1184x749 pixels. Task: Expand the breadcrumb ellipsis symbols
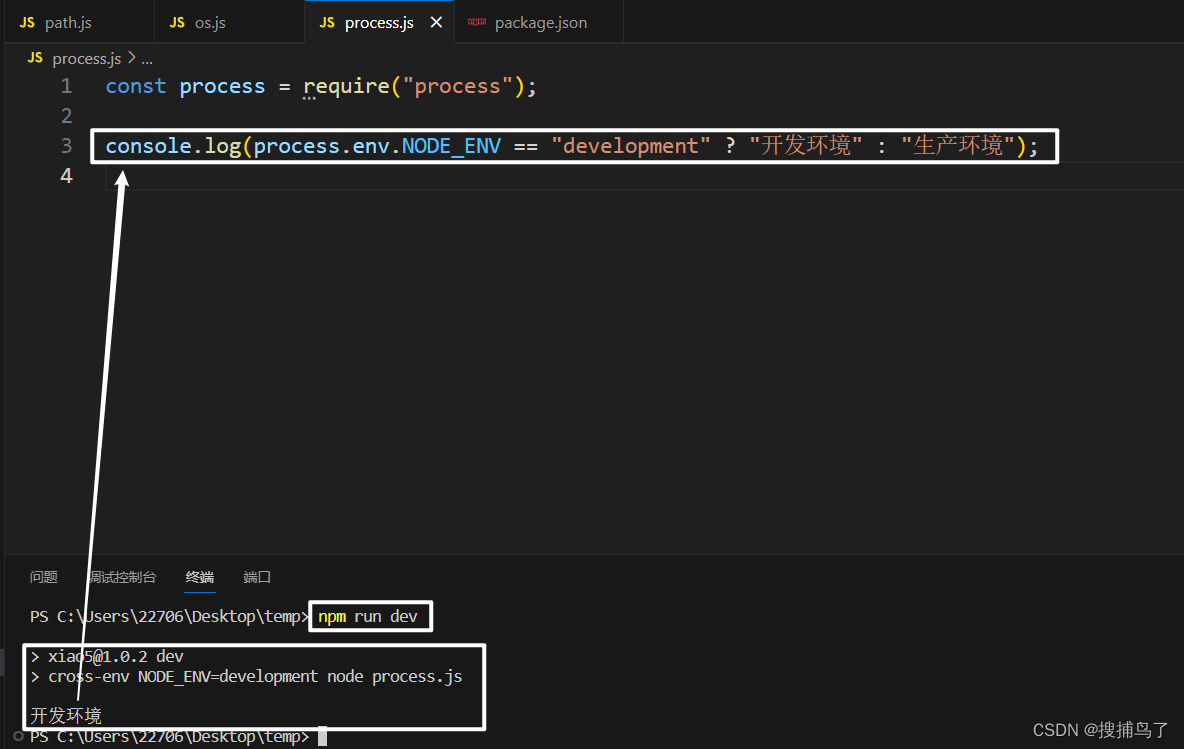[x=146, y=59]
